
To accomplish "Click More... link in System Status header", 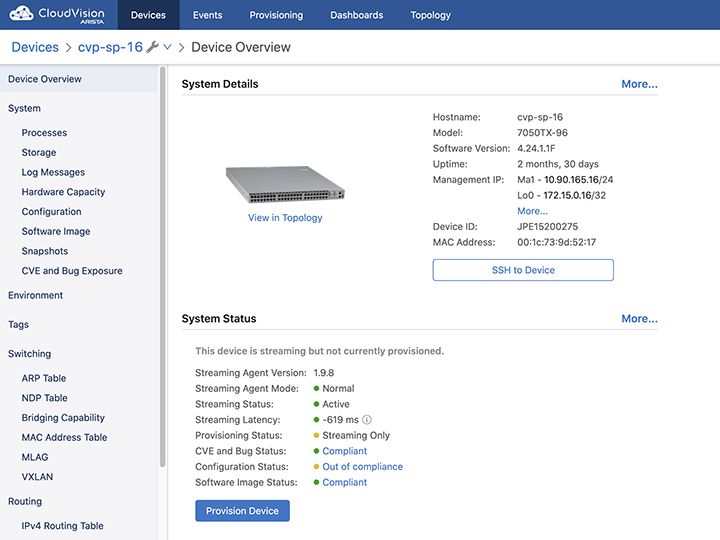I will coord(639,319).
